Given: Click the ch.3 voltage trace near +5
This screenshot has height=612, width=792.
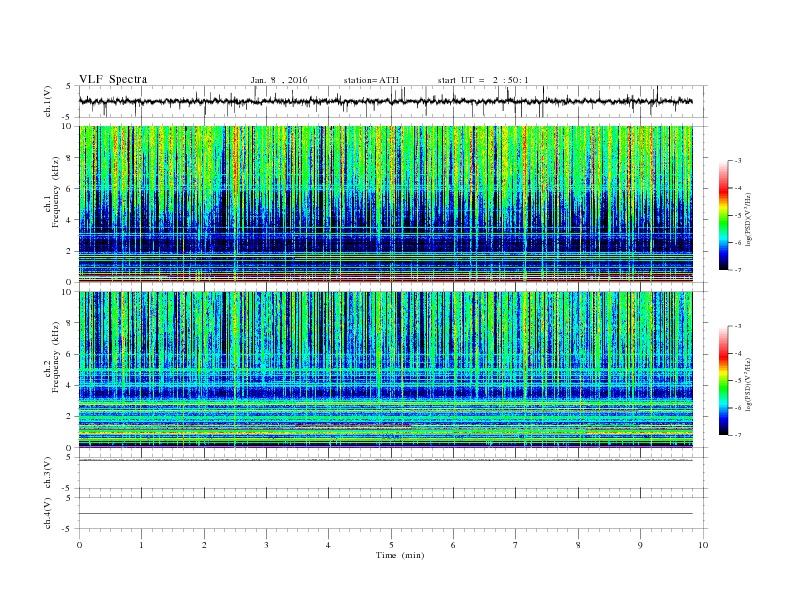Looking at the screenshot, I should (385, 460).
